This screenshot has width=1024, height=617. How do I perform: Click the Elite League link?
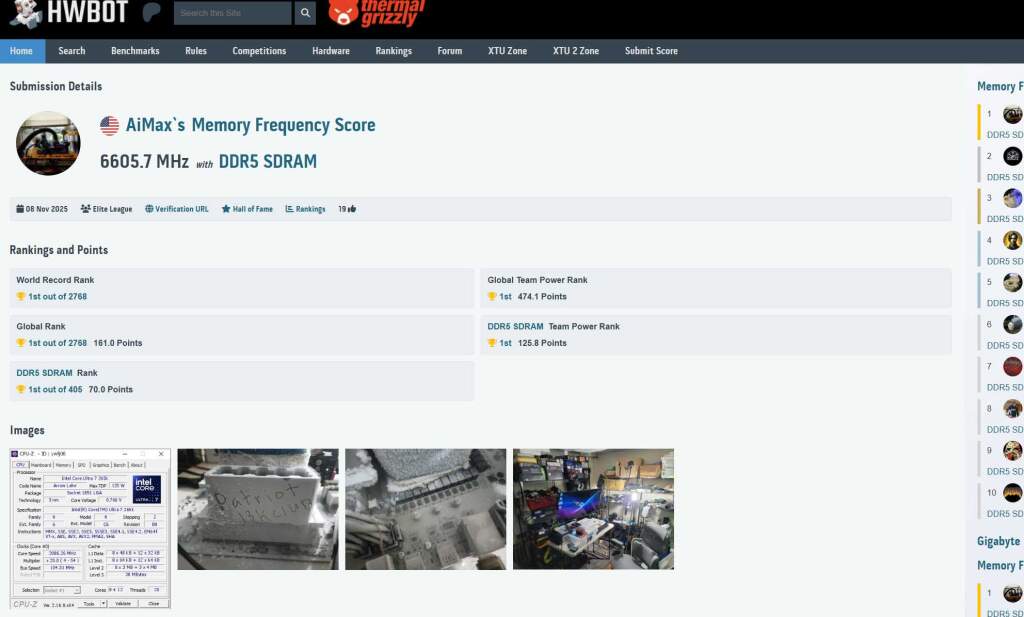point(106,209)
